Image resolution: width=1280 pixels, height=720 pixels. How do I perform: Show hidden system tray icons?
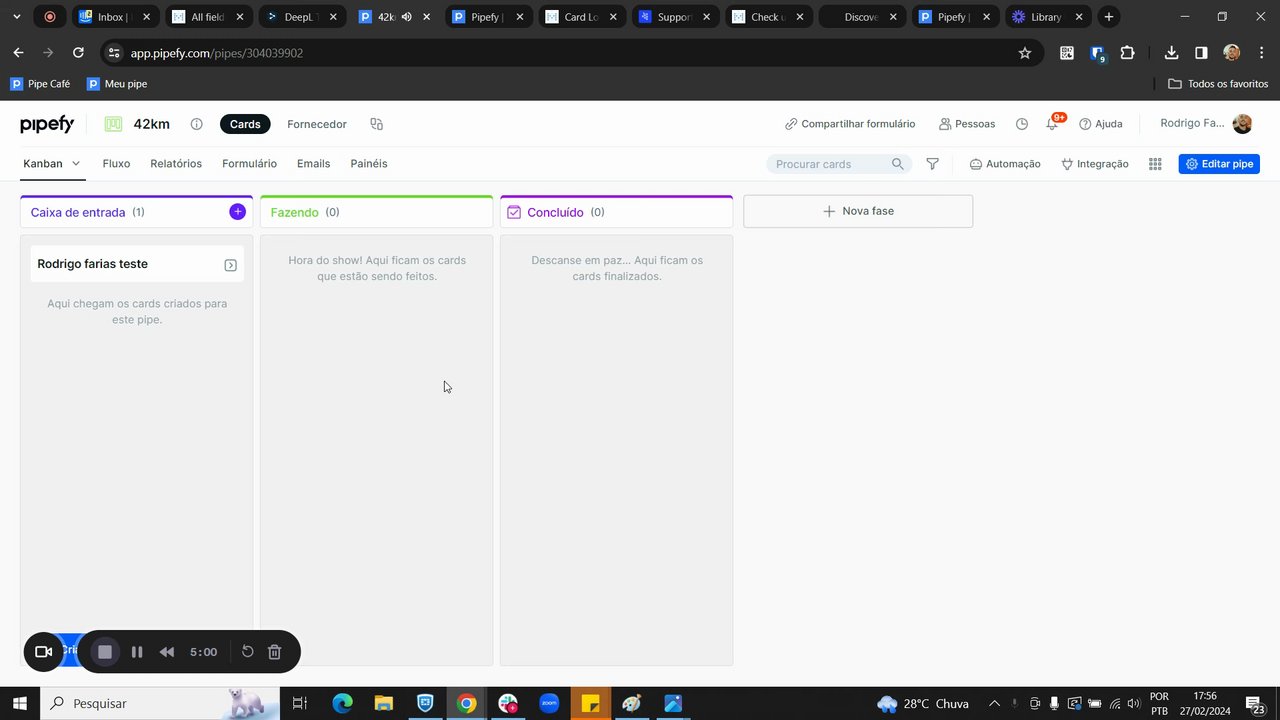(994, 704)
